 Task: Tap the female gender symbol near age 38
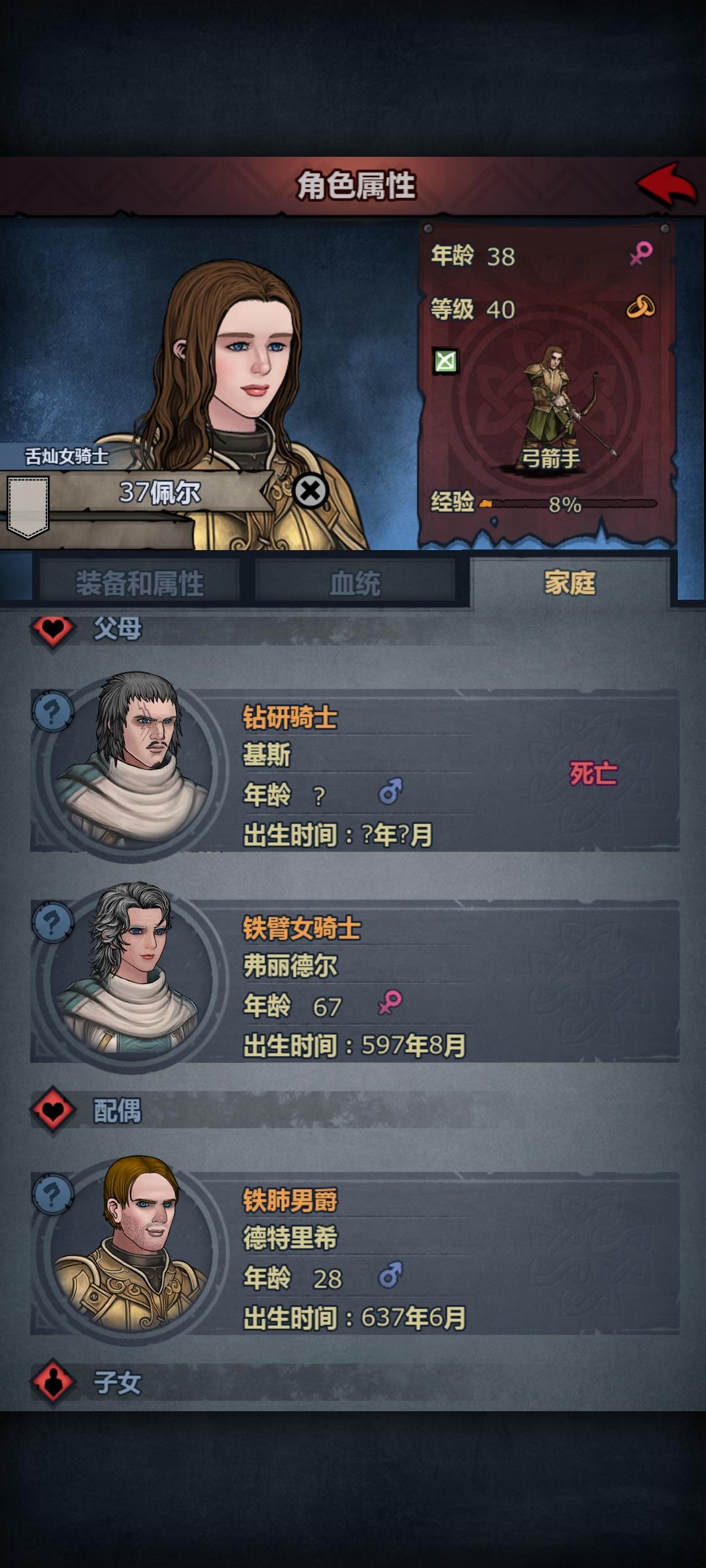641,253
